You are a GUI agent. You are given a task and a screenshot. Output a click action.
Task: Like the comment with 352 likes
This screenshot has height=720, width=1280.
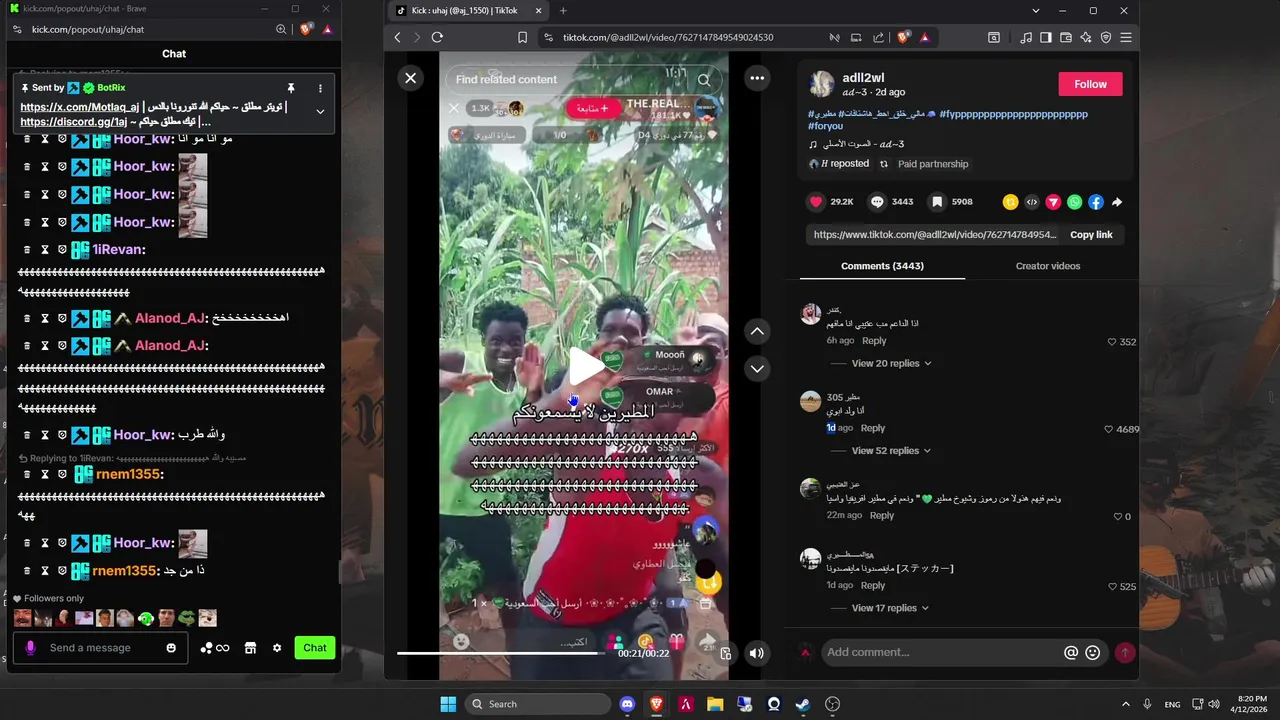point(1112,342)
